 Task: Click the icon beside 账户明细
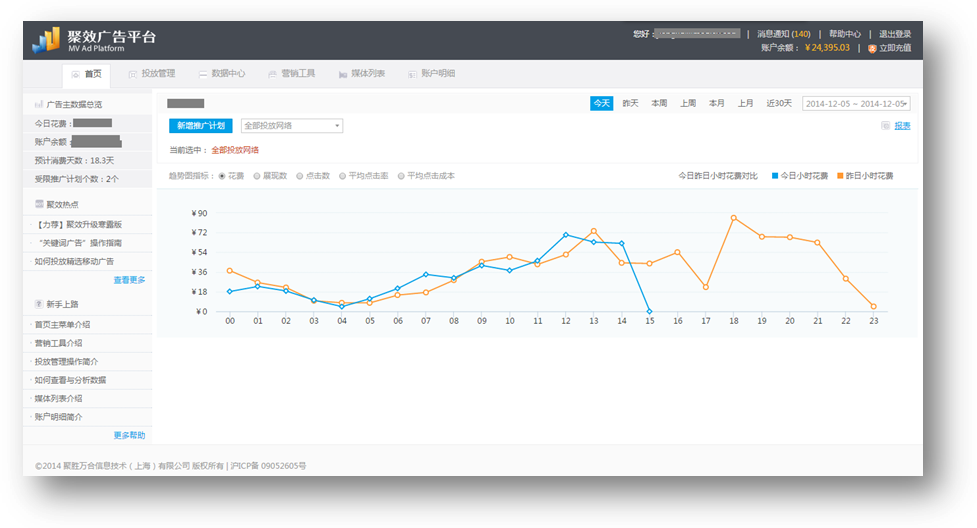[x=412, y=74]
